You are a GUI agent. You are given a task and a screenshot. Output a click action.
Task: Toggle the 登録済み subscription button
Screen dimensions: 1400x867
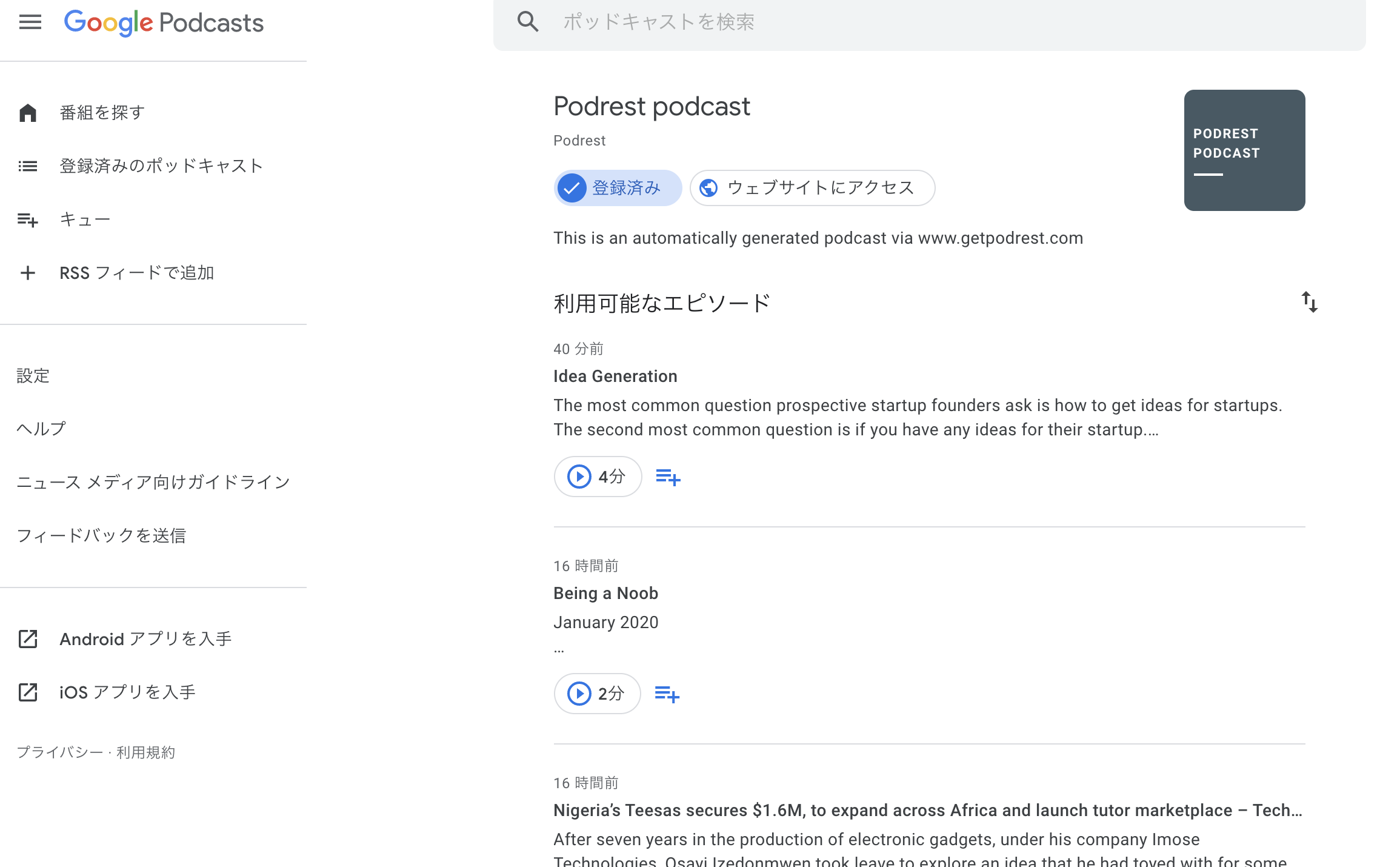617,188
